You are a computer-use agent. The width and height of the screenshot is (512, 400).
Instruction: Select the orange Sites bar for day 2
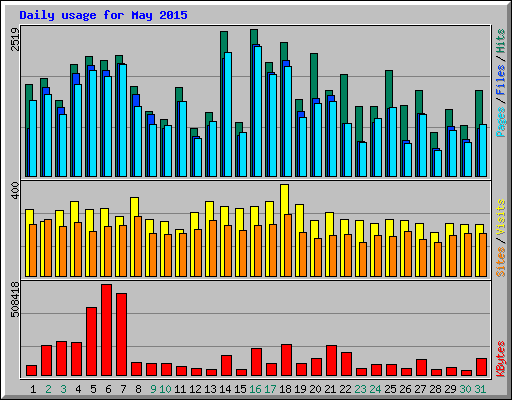[48, 248]
